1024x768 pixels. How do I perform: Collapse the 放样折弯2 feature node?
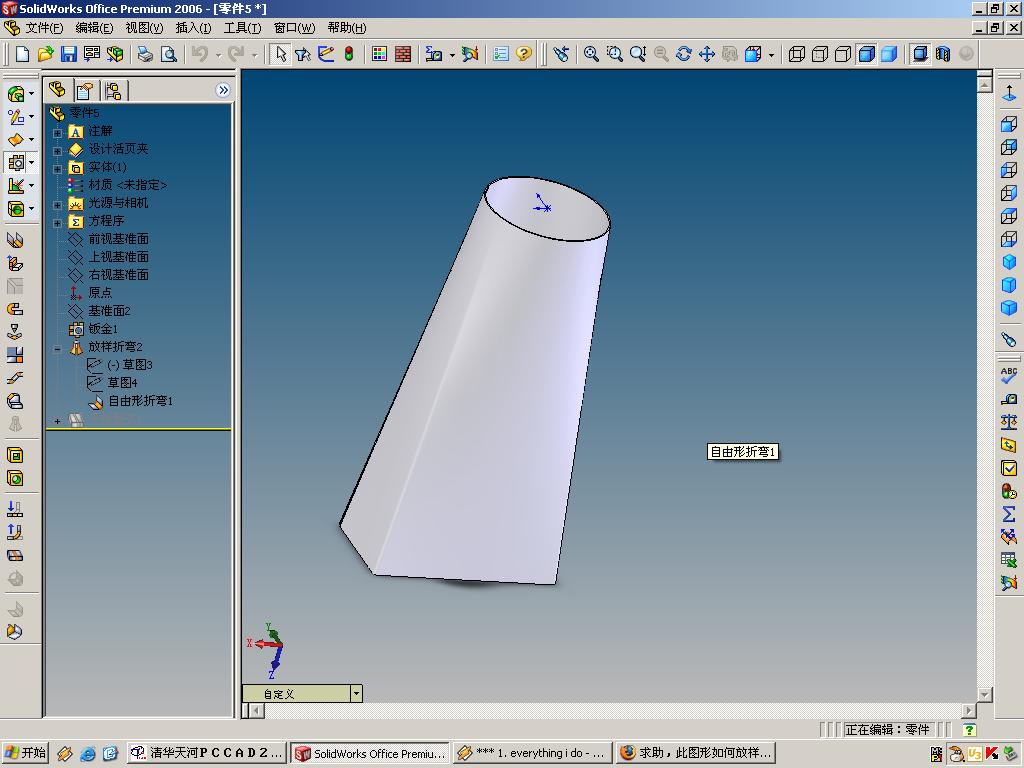coord(57,349)
